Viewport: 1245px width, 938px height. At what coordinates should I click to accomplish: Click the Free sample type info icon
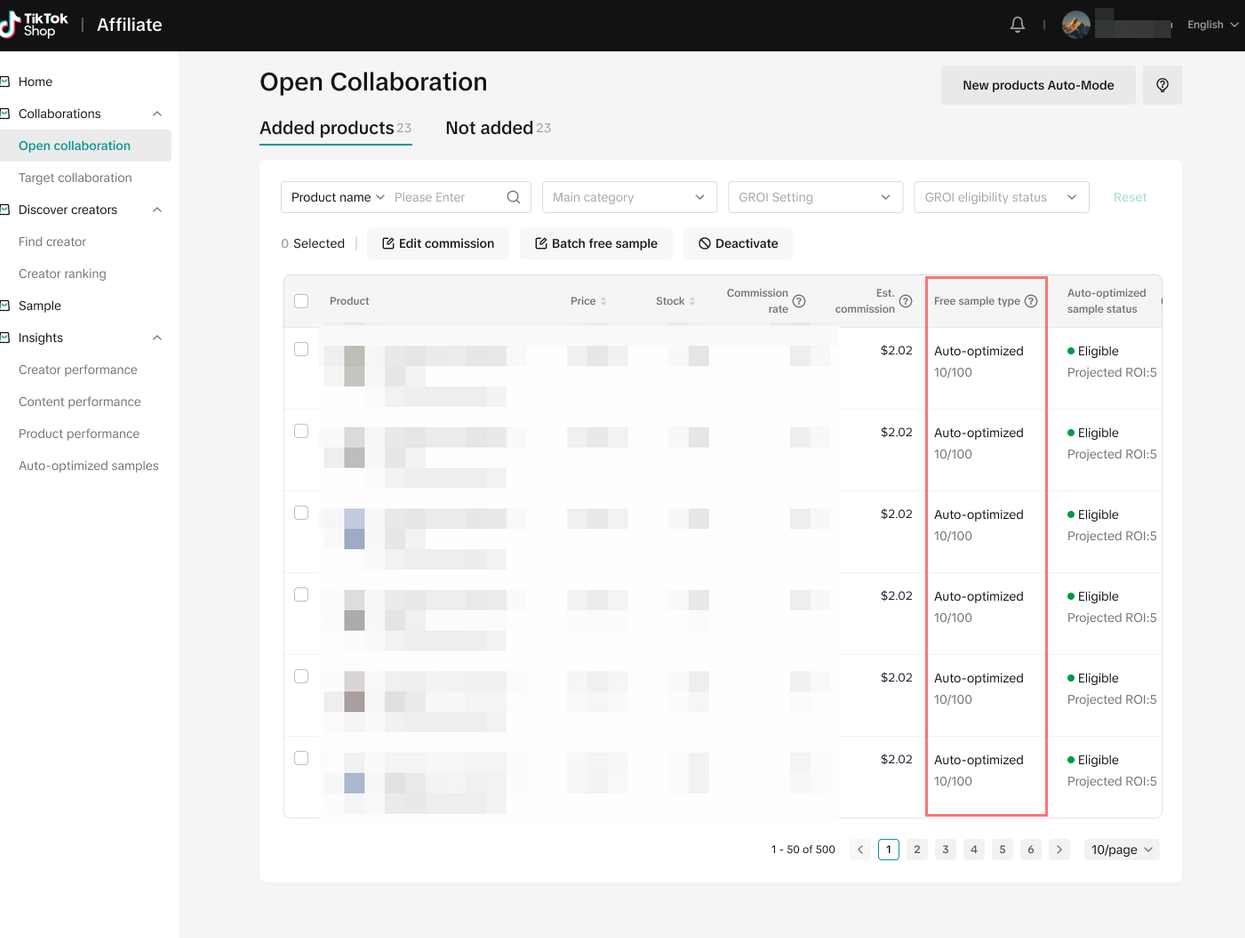tap(1031, 301)
